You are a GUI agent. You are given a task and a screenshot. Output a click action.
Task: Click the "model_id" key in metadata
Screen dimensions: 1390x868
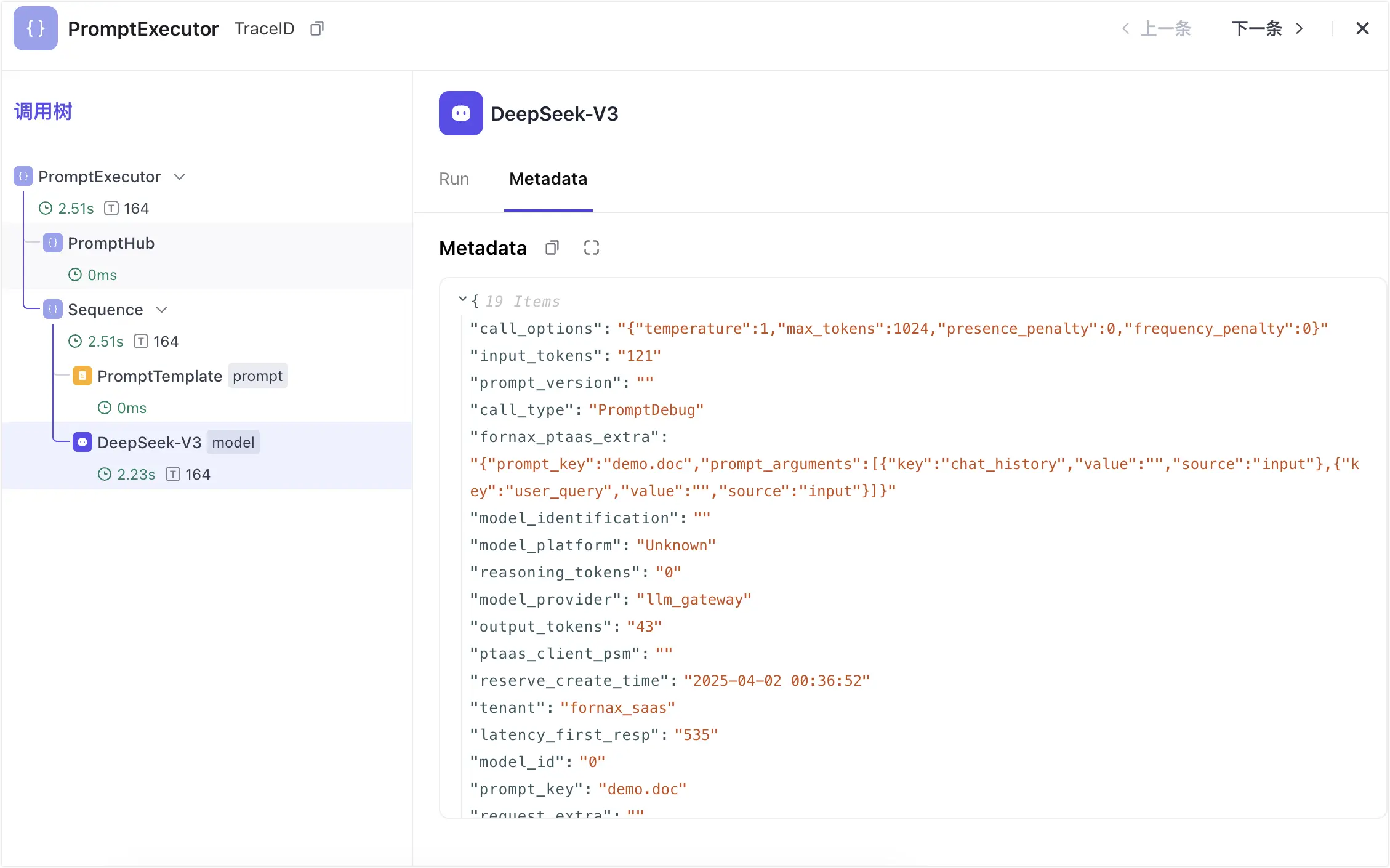(x=517, y=762)
